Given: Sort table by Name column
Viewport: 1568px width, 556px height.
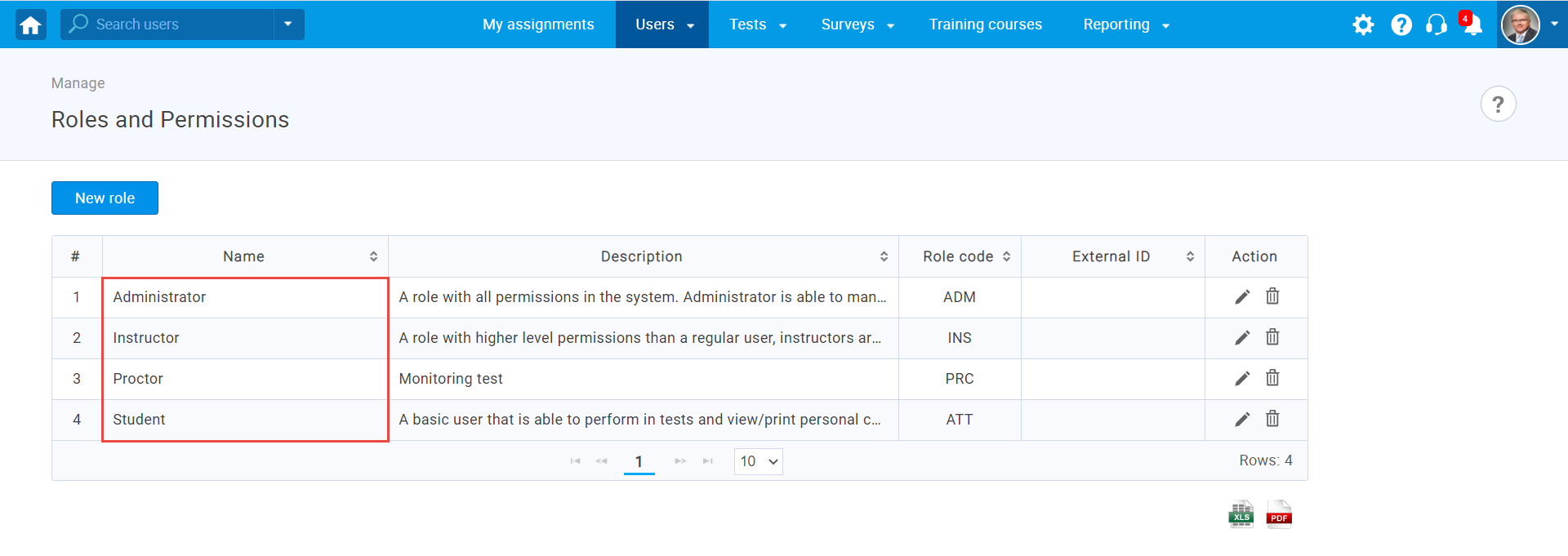Looking at the screenshot, I should (373, 256).
